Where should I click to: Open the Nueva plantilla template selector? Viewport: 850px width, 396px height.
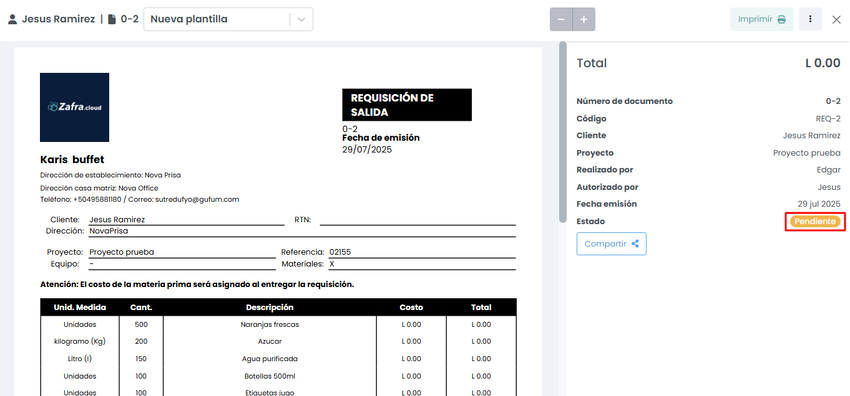click(228, 20)
